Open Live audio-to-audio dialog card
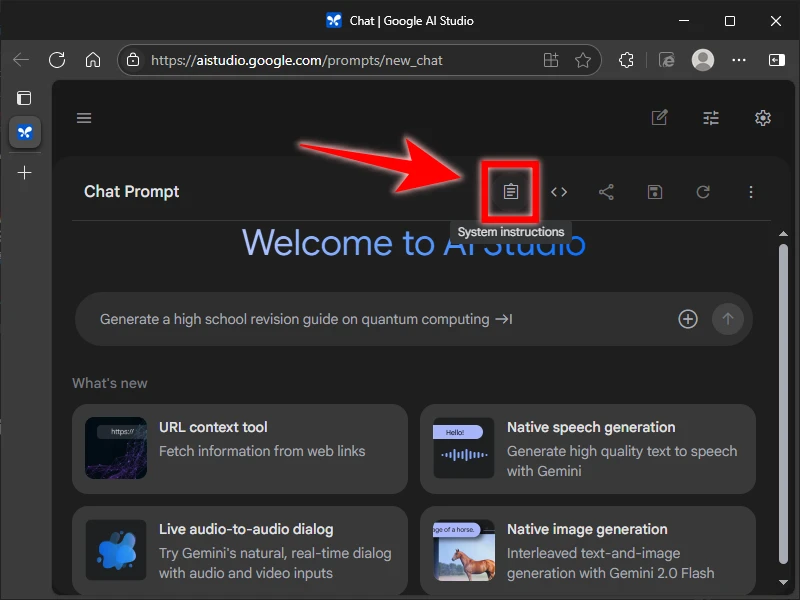Viewport: 800px width, 600px height. [x=240, y=550]
